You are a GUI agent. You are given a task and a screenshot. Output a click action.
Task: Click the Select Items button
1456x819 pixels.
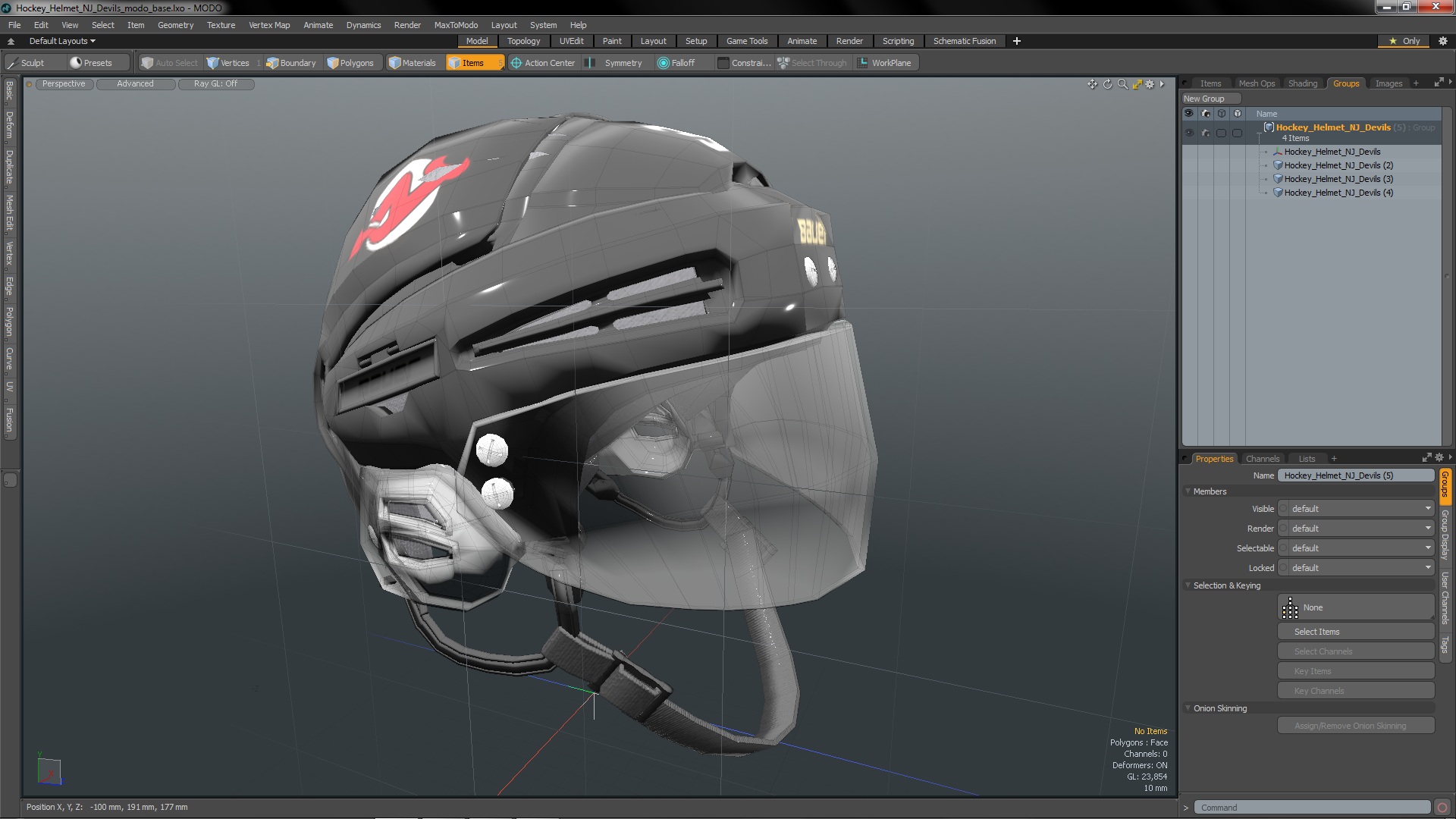pos(1355,632)
